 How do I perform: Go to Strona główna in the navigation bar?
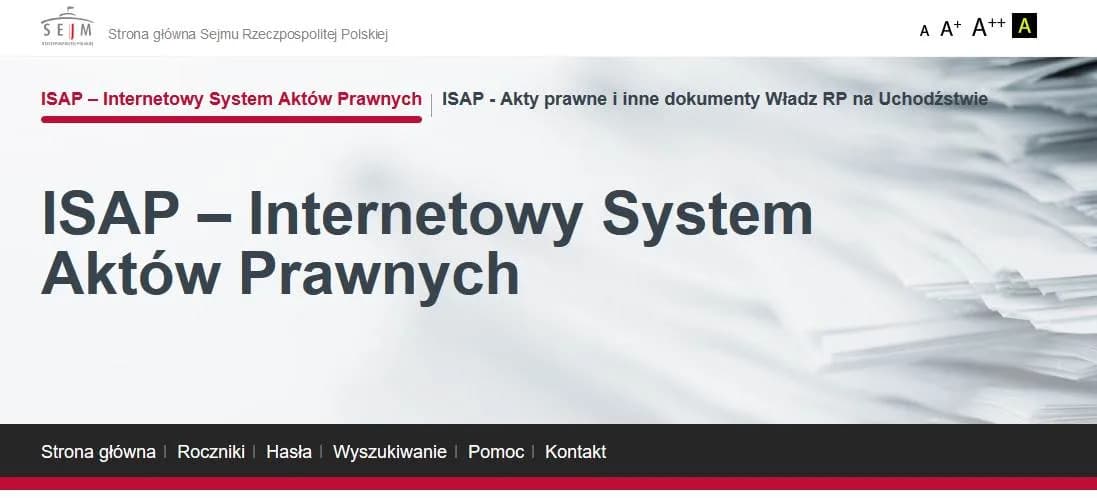pyautogui.click(x=98, y=451)
